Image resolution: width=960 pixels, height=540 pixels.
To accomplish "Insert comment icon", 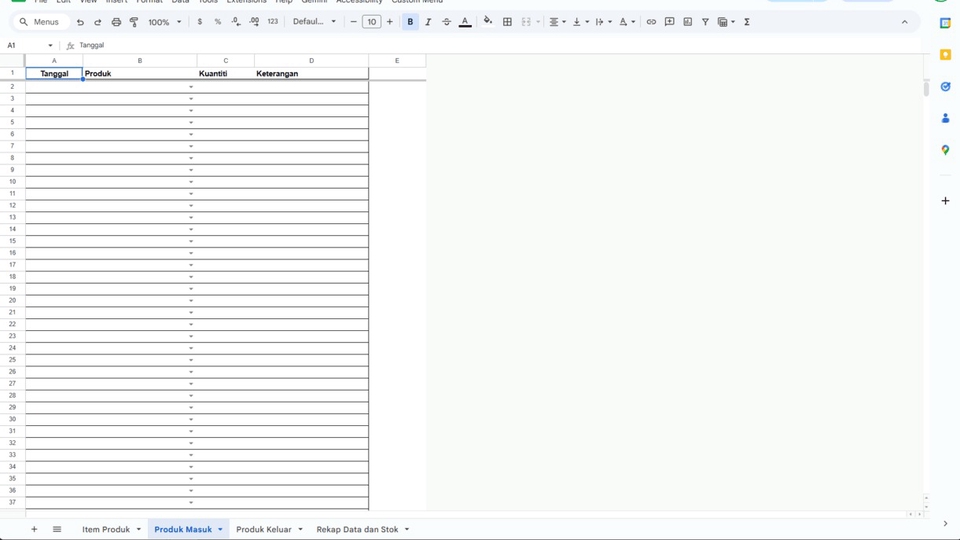I will pos(669,22).
